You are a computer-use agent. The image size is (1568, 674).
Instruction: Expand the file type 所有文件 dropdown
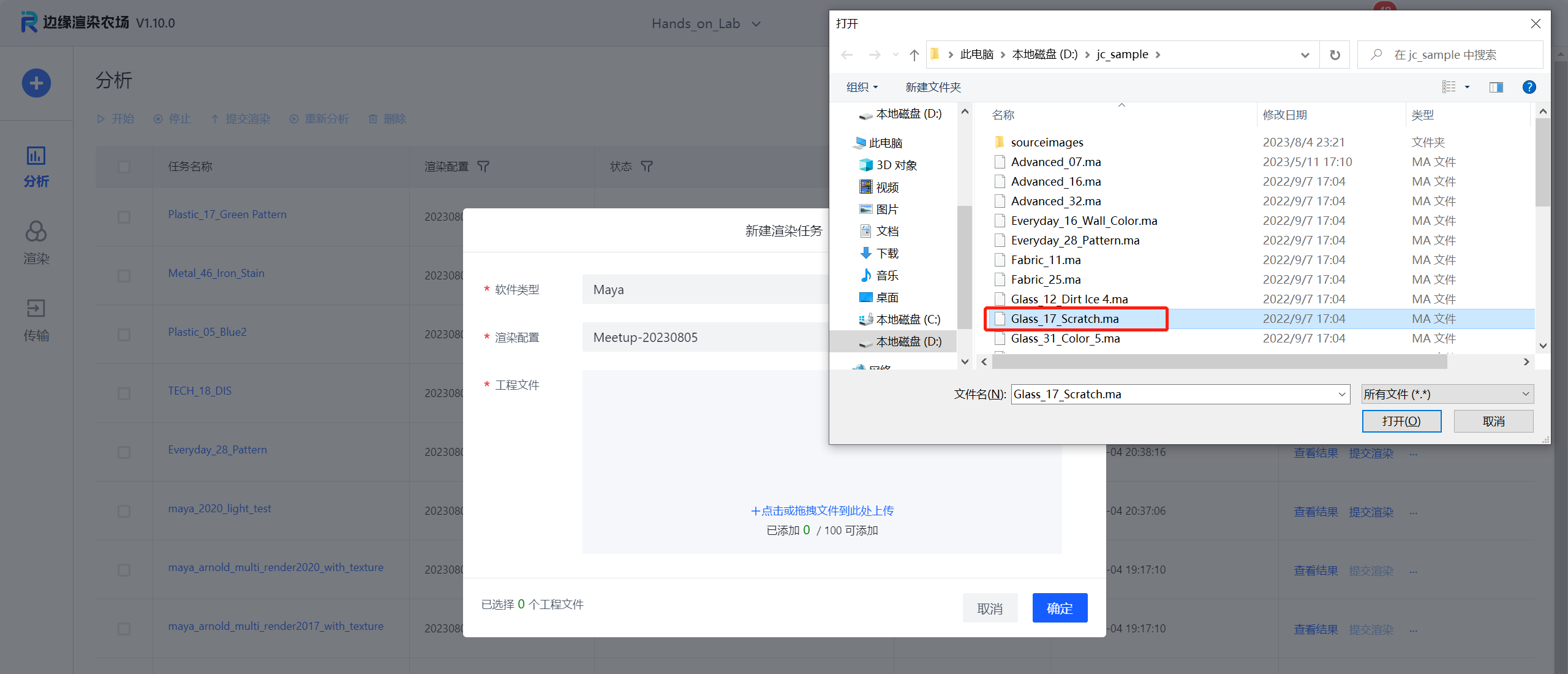pyautogui.click(x=1447, y=394)
